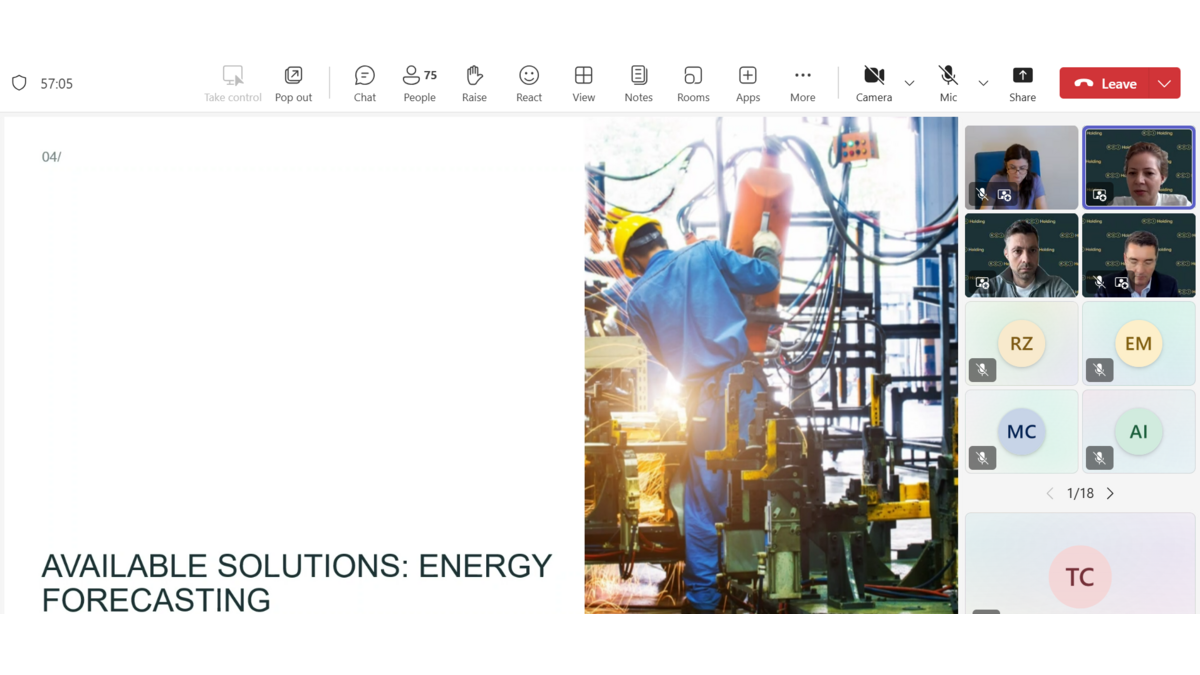This screenshot has width=1200, height=675.
Task: Unmute the Mic
Action: pos(948,83)
